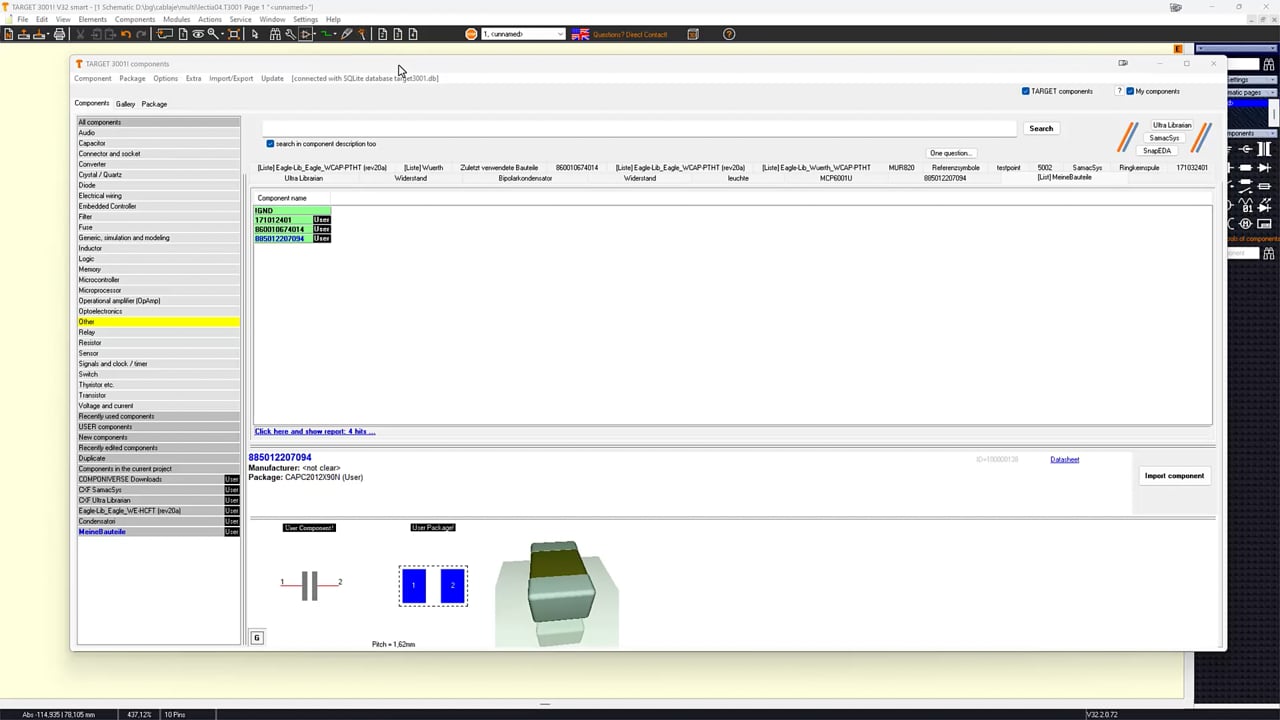
Task: Click the wrench icon in main toolbar
Action: (x=290, y=34)
